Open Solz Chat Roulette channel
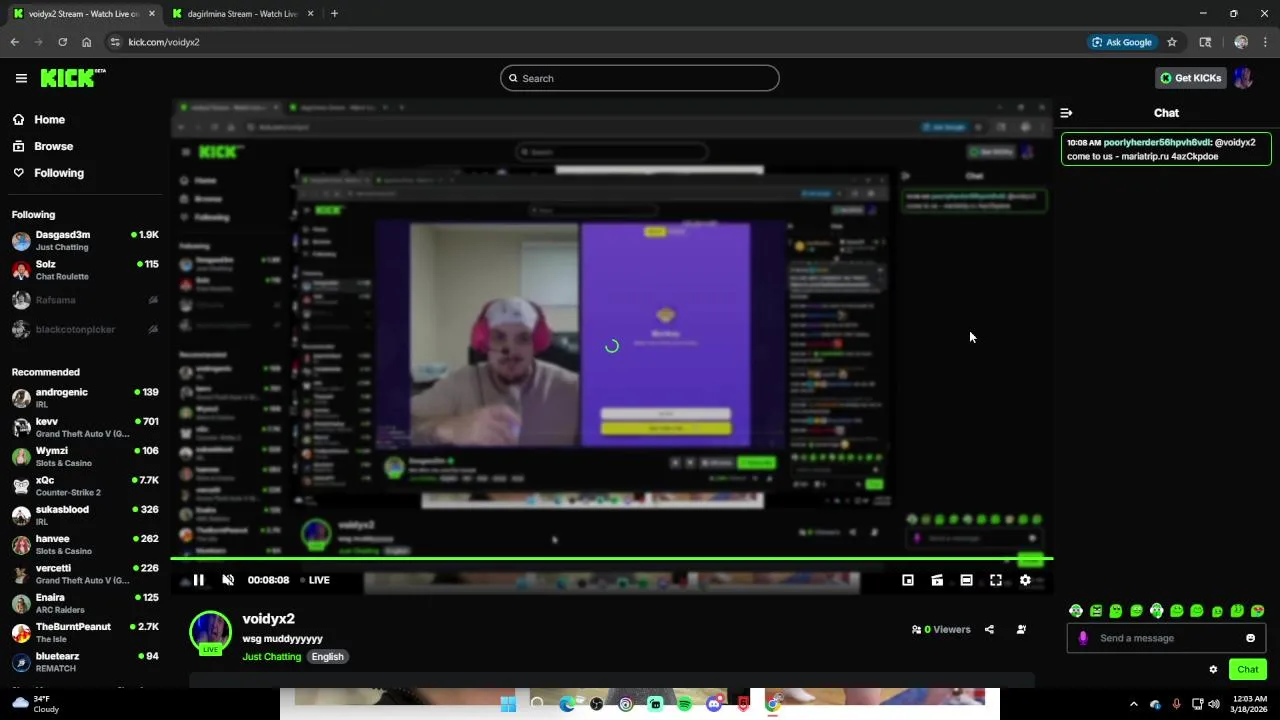Viewport: 1280px width, 720px height. [x=85, y=270]
